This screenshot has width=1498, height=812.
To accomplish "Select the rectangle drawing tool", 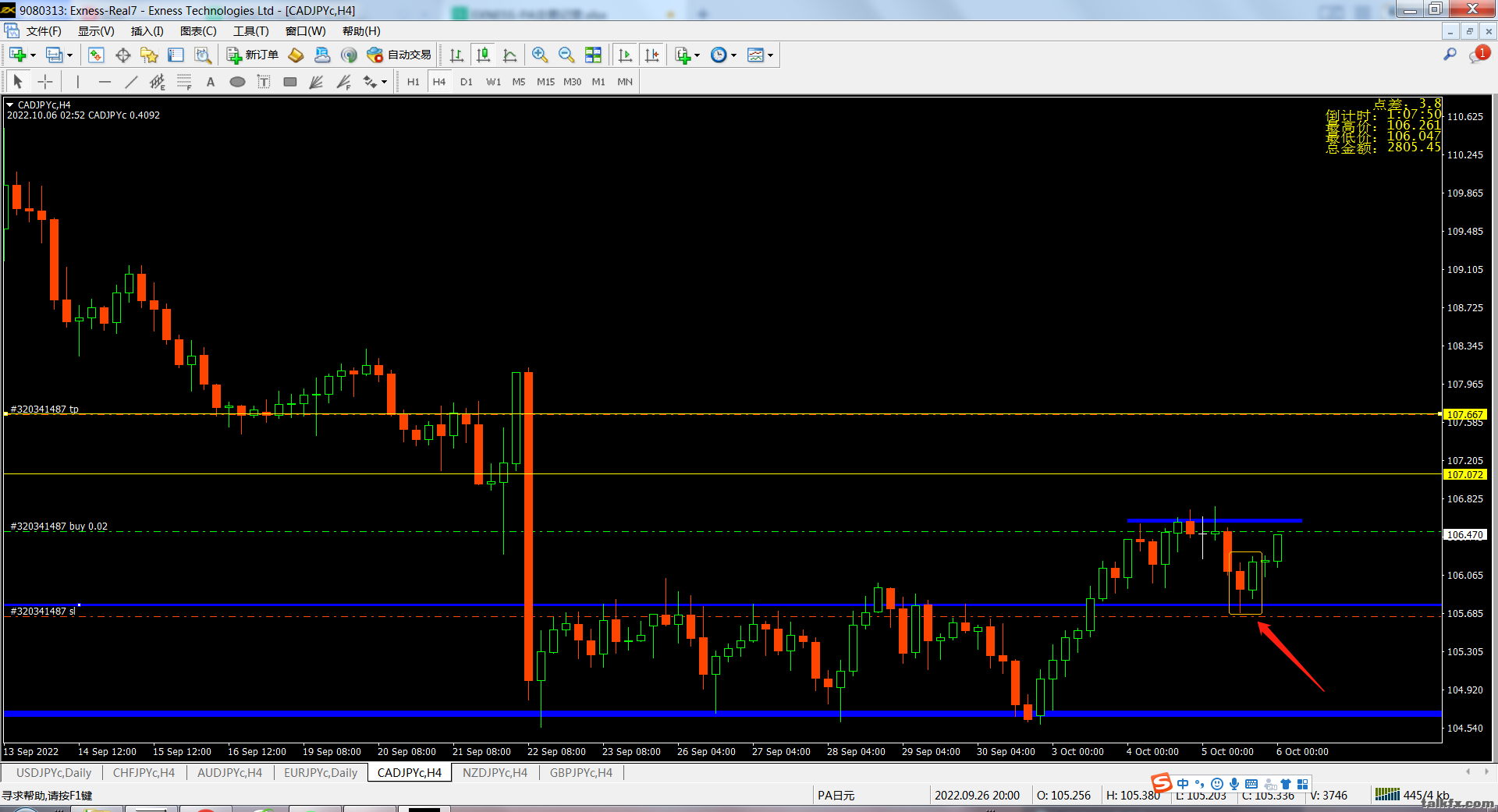I will [290, 81].
